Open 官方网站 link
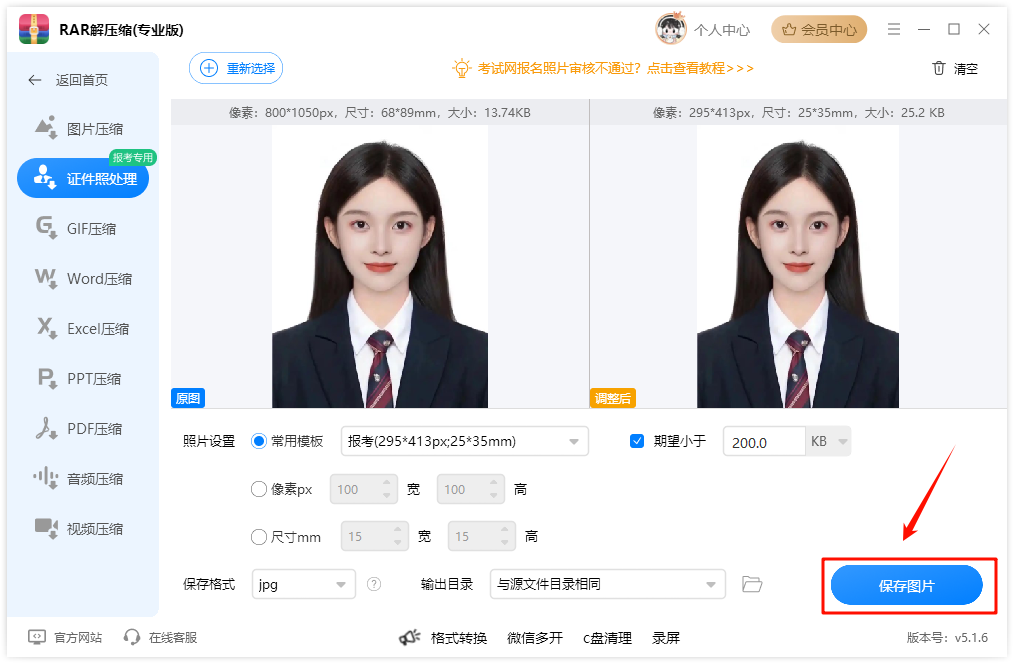 [65, 637]
